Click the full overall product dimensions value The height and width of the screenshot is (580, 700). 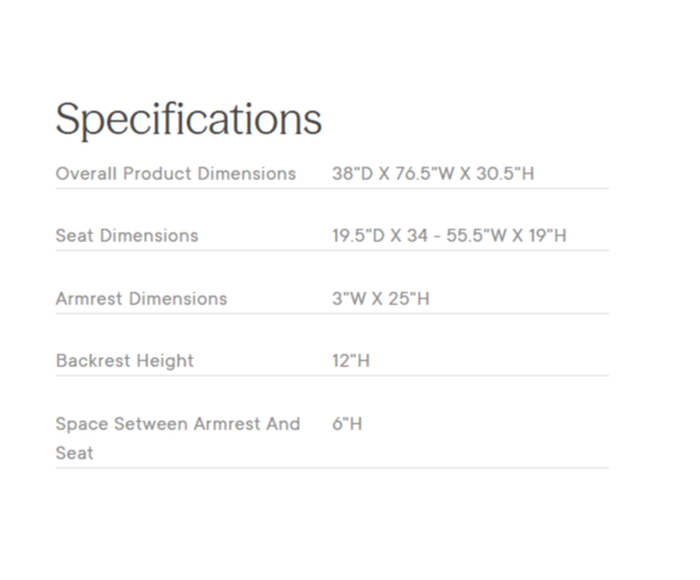click(433, 174)
